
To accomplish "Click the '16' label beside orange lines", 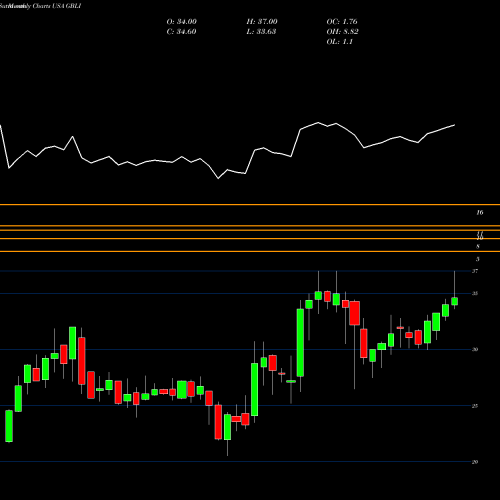I will pyautogui.click(x=480, y=212).
